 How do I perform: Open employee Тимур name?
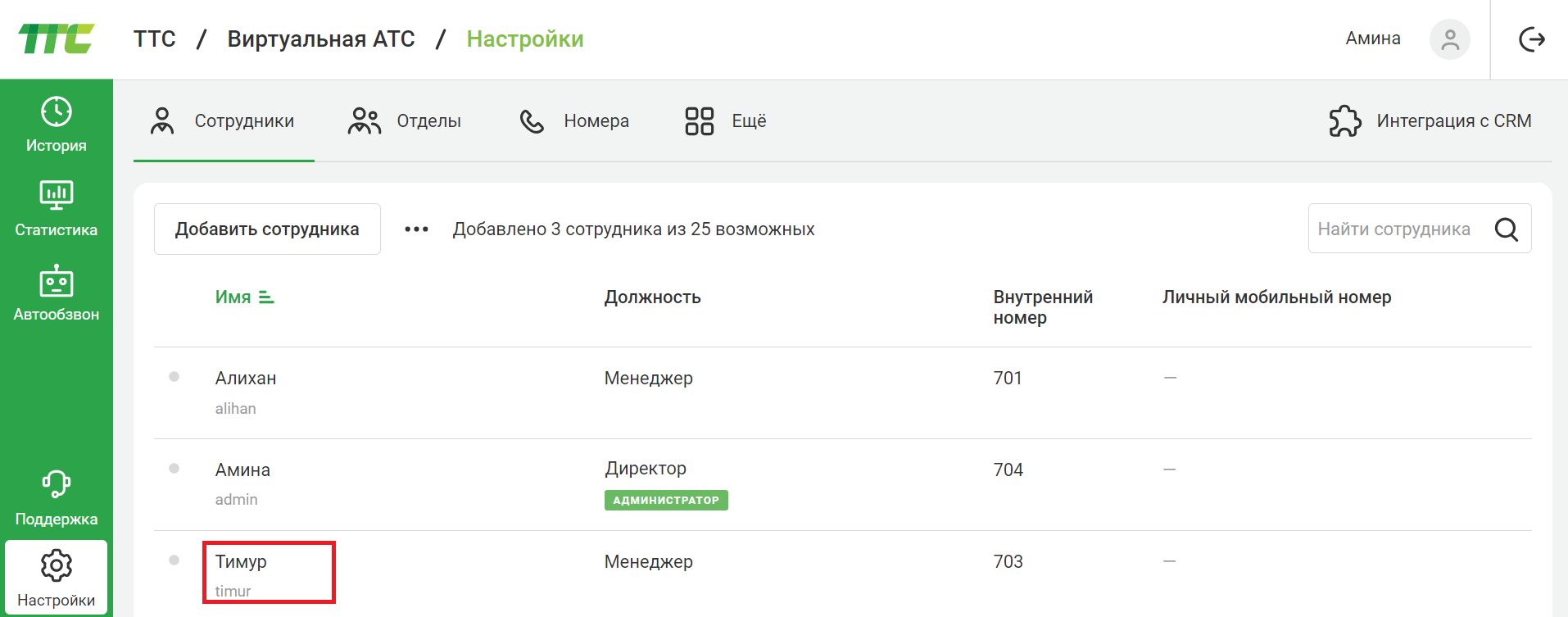pyautogui.click(x=241, y=561)
